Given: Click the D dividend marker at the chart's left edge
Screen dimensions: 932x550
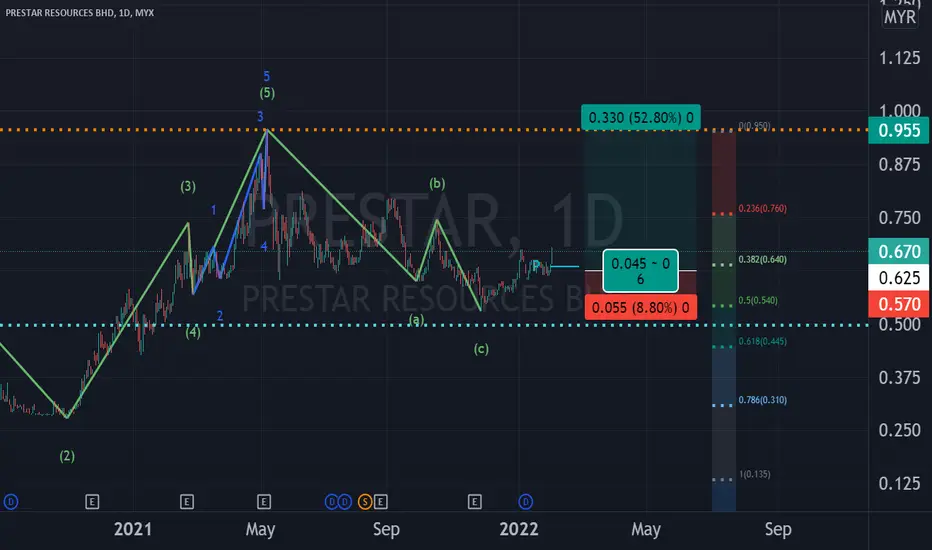Looking at the screenshot, I should click(x=11, y=502).
